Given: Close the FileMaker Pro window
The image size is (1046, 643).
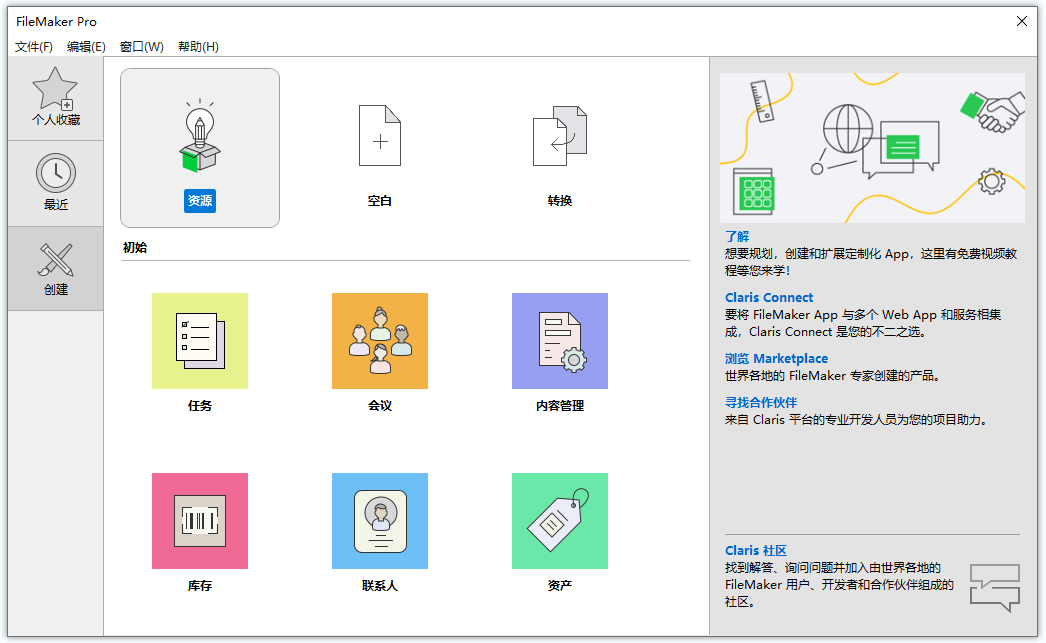Looking at the screenshot, I should point(1021,21).
